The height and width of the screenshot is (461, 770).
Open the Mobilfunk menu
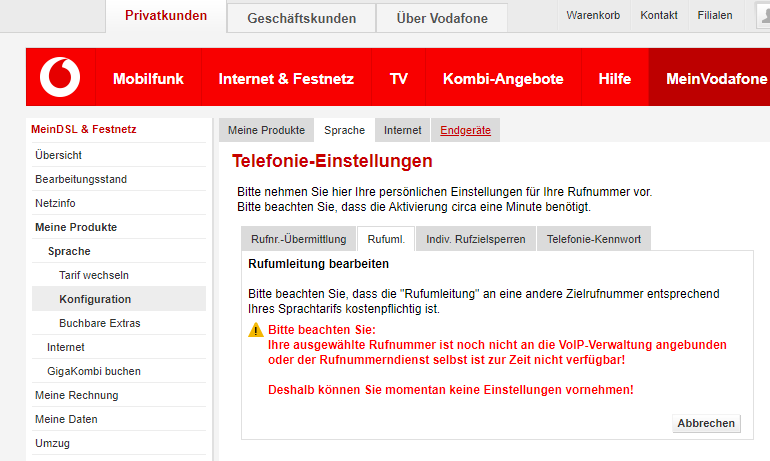click(148, 79)
